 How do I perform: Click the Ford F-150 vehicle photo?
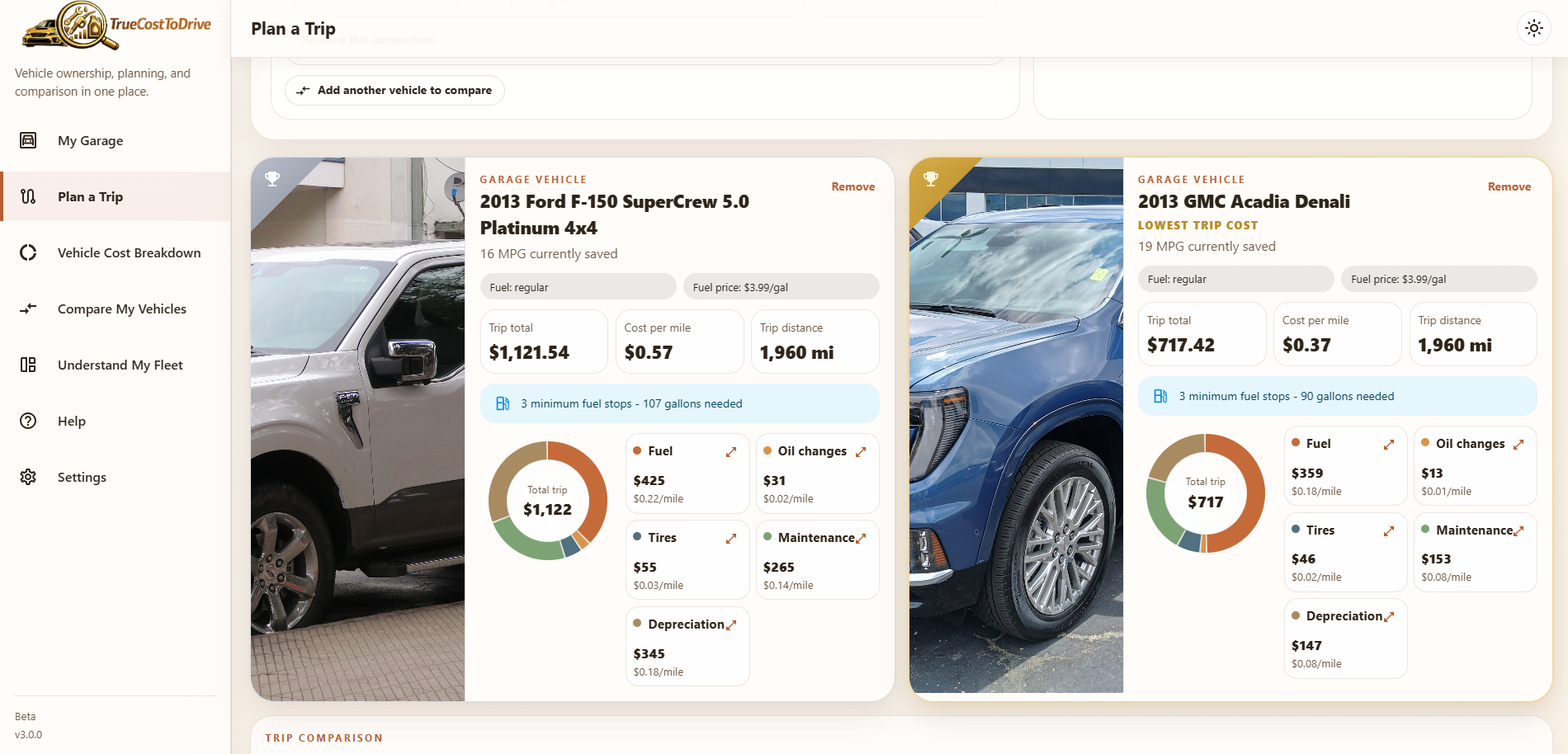tap(358, 429)
